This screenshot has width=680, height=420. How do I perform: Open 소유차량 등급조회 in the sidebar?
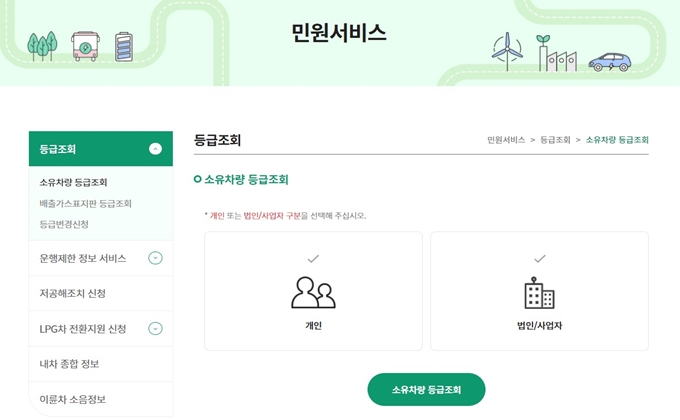point(73,182)
